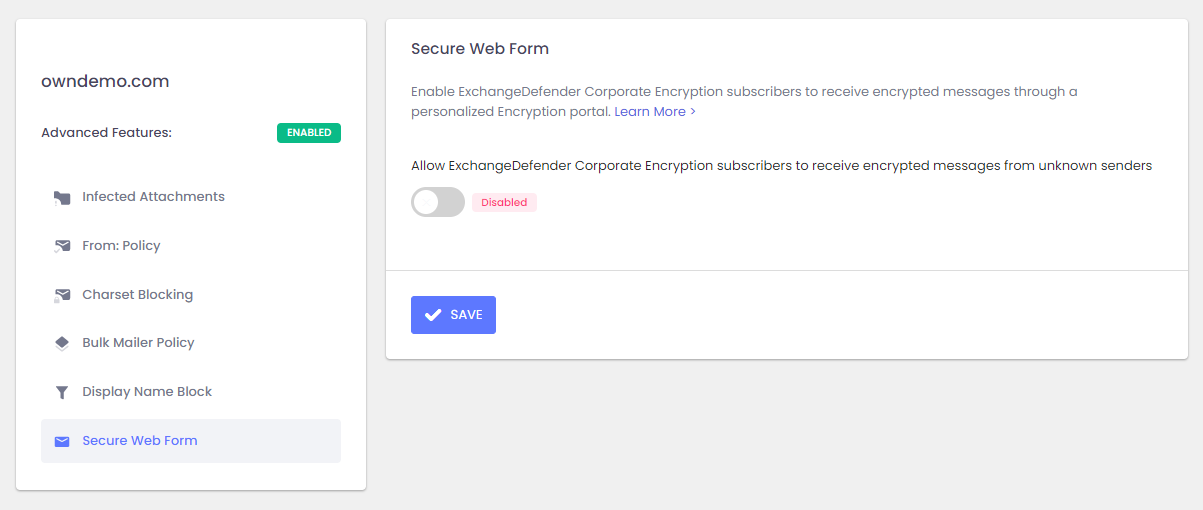
Task: Open the Display Name Block text label
Action: click(x=147, y=392)
